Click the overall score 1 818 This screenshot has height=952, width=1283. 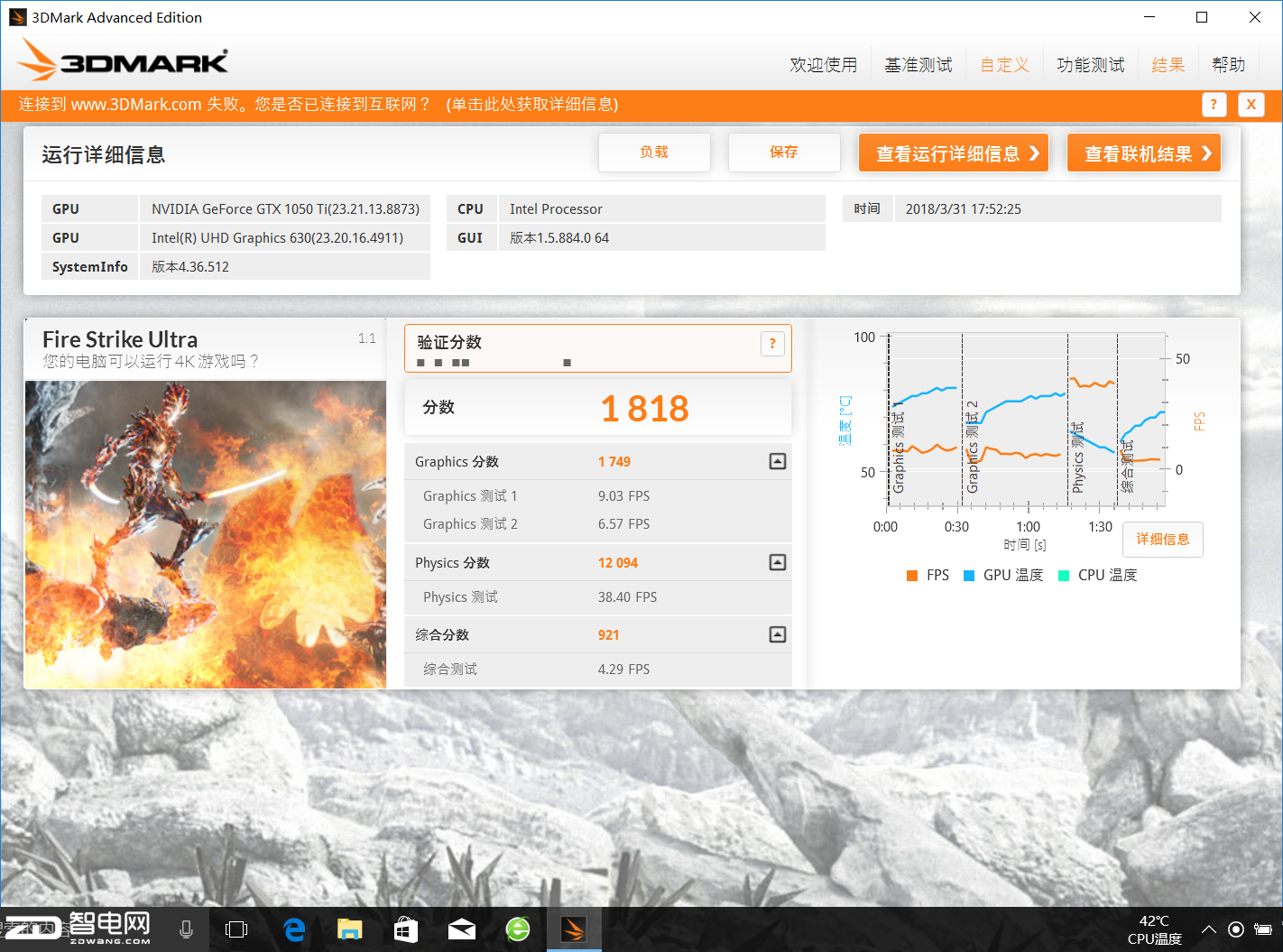(645, 409)
